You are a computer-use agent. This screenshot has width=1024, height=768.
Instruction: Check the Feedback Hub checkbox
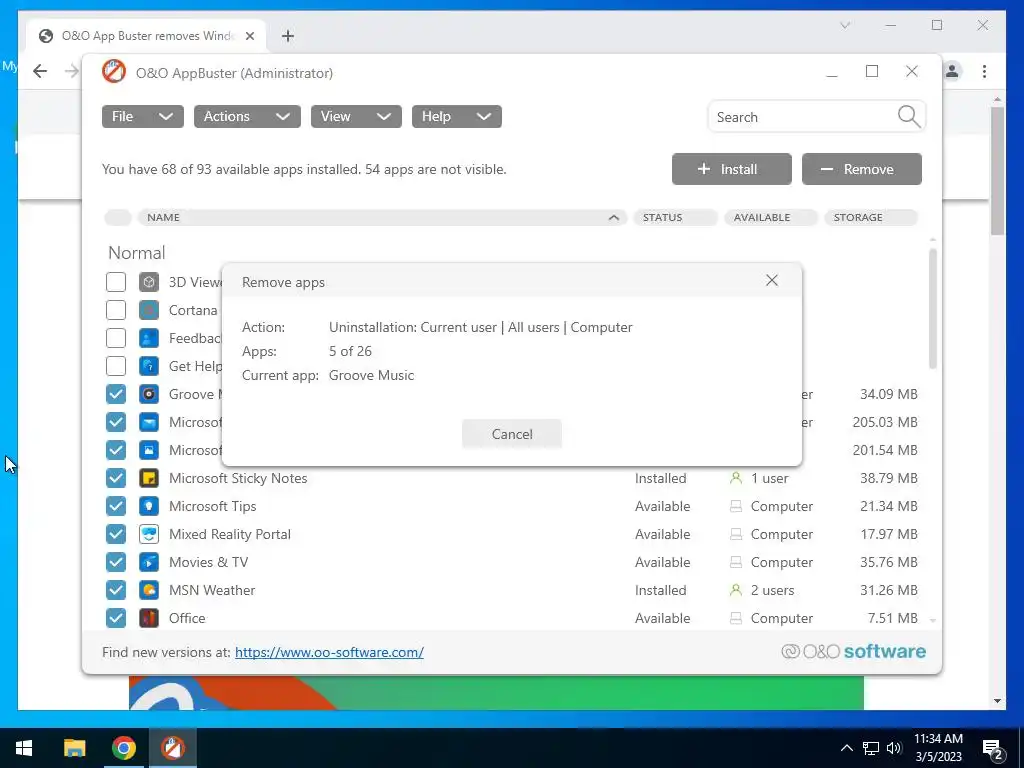pyautogui.click(x=116, y=338)
